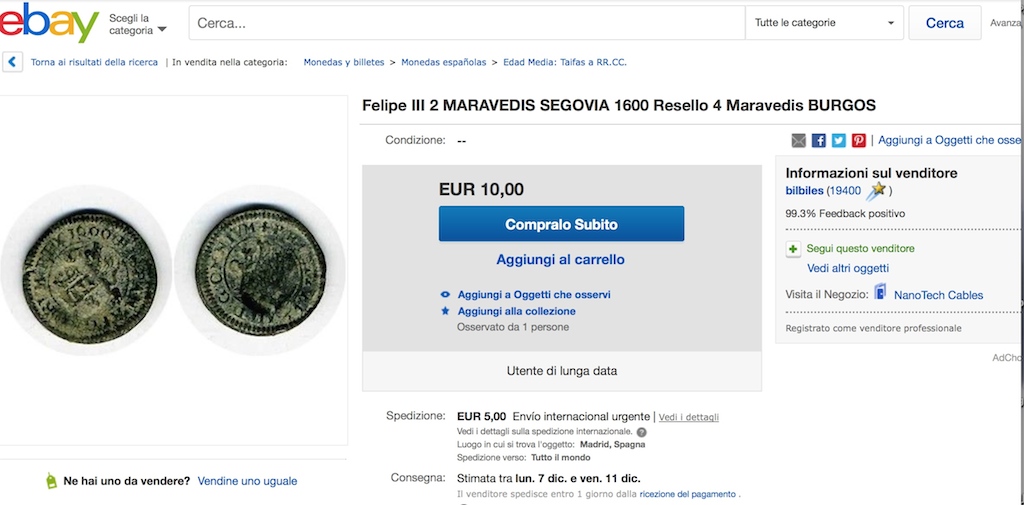Open 'Monedas y billetes' breadcrumb category
This screenshot has height=505, width=1024.
tap(344, 62)
